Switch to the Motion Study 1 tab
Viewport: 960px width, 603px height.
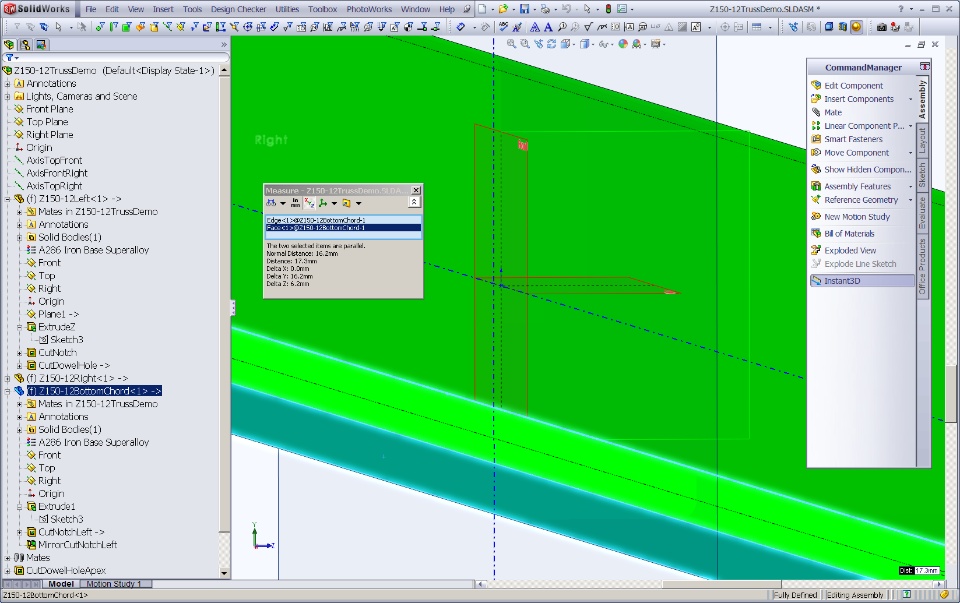114,584
